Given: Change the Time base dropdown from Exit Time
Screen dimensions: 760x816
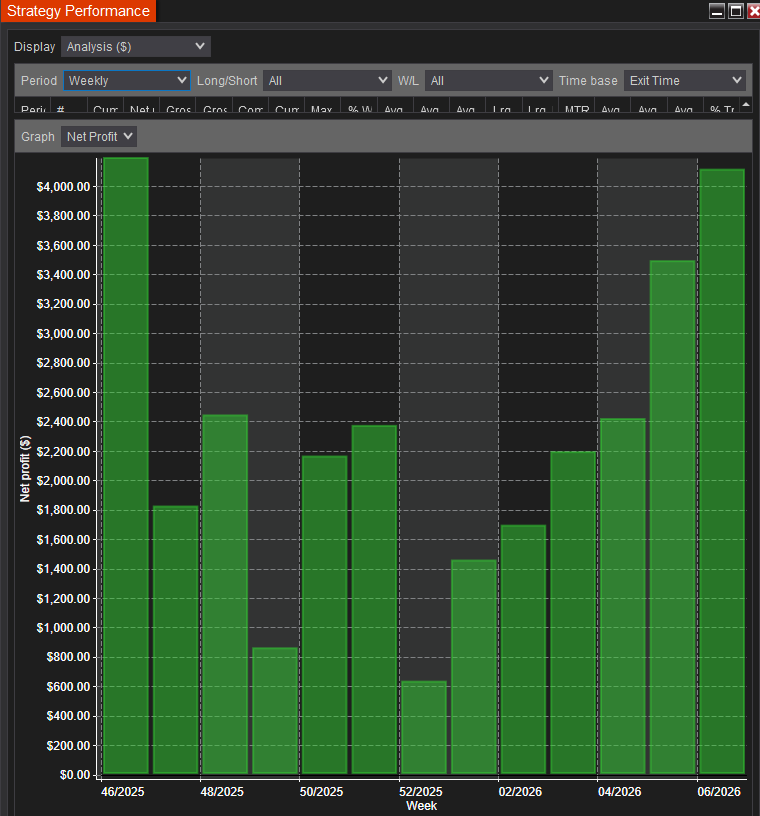Looking at the screenshot, I should click(684, 80).
